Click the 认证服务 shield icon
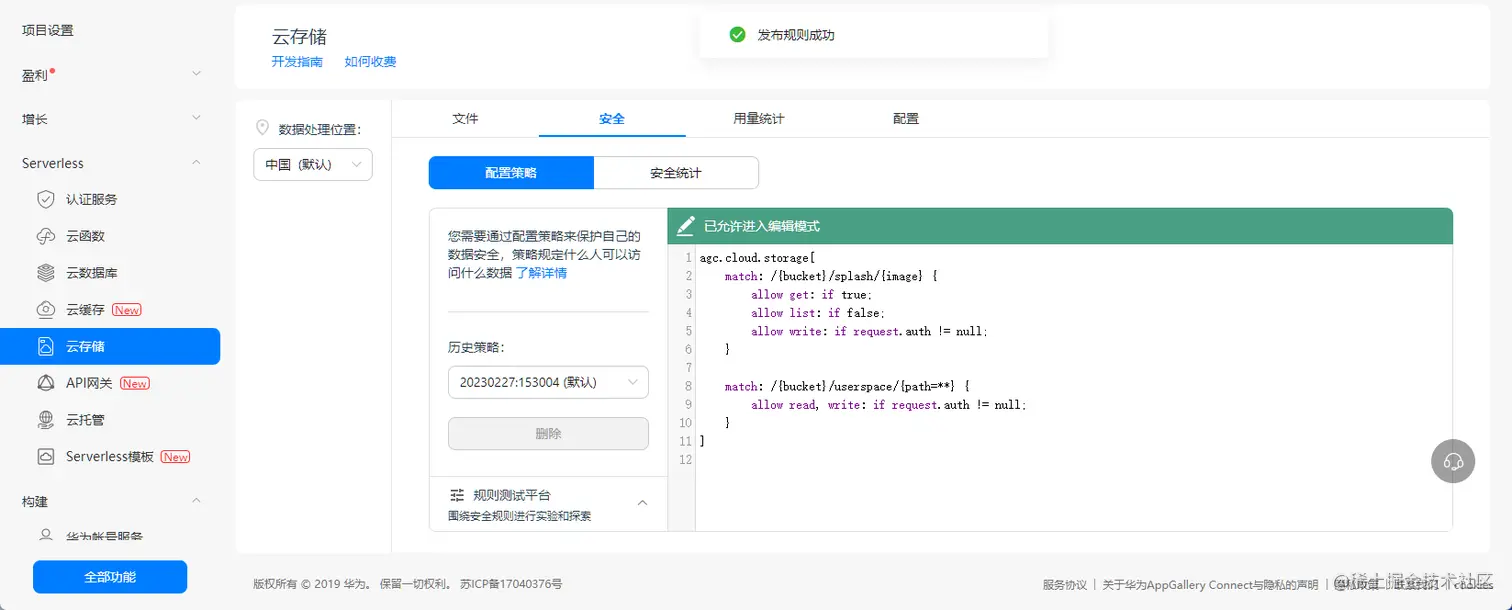This screenshot has height=610, width=1512. tap(45, 199)
